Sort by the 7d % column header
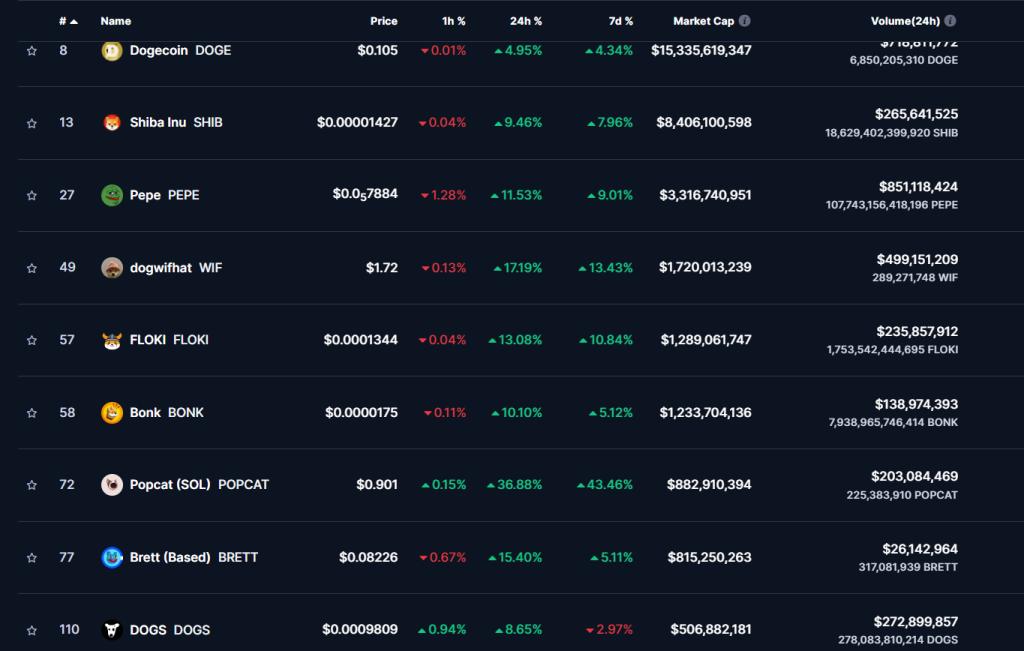The height and width of the screenshot is (651, 1024). (x=620, y=20)
